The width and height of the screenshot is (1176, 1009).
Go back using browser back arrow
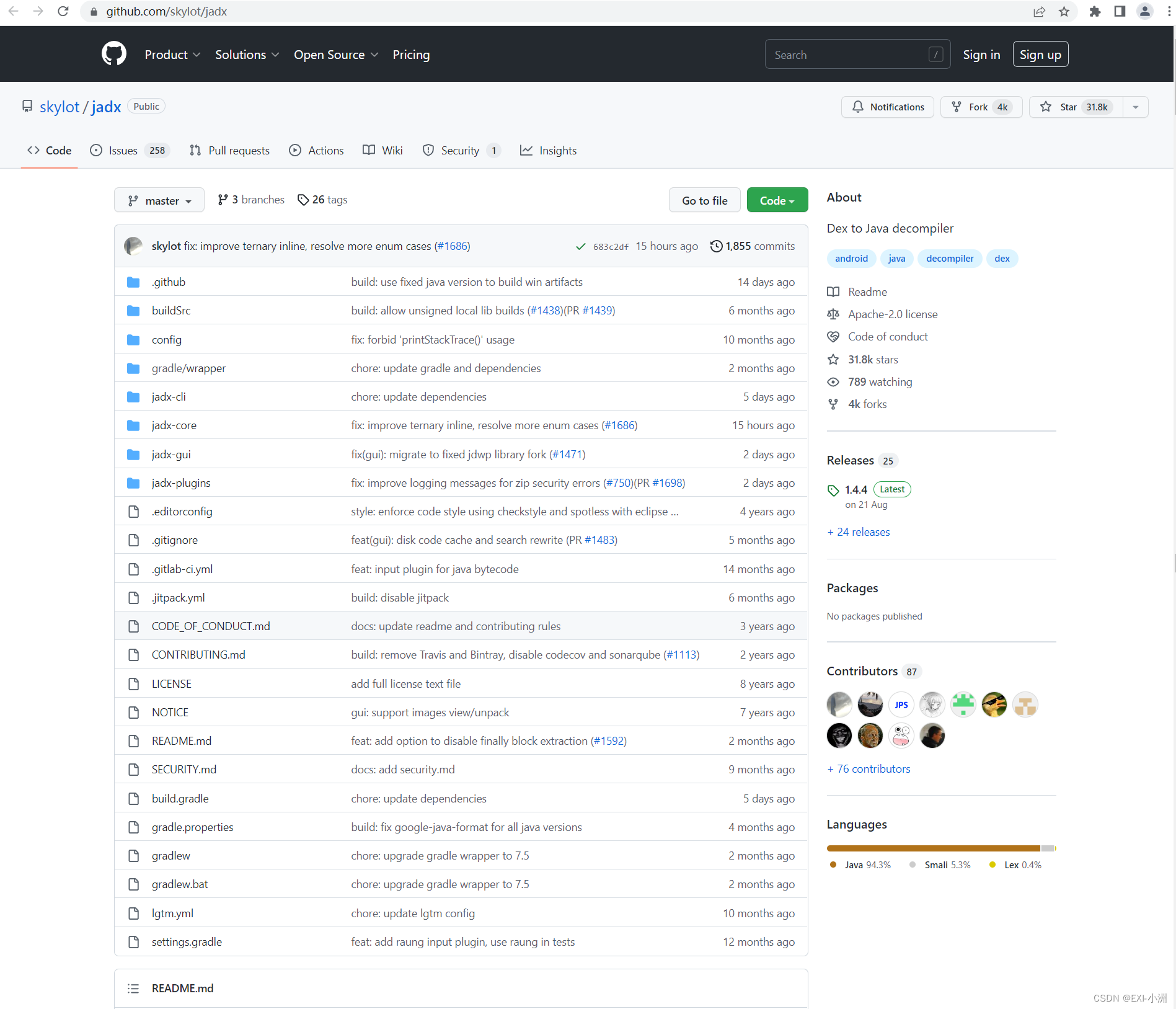[13, 11]
